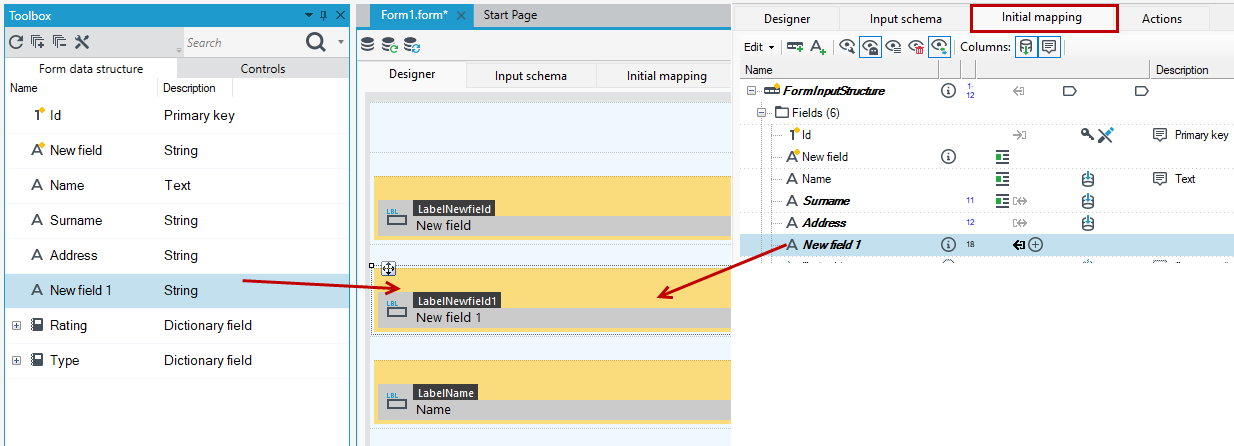Switch to the Form data structure tab
The height and width of the screenshot is (446, 1234).
click(x=91, y=69)
